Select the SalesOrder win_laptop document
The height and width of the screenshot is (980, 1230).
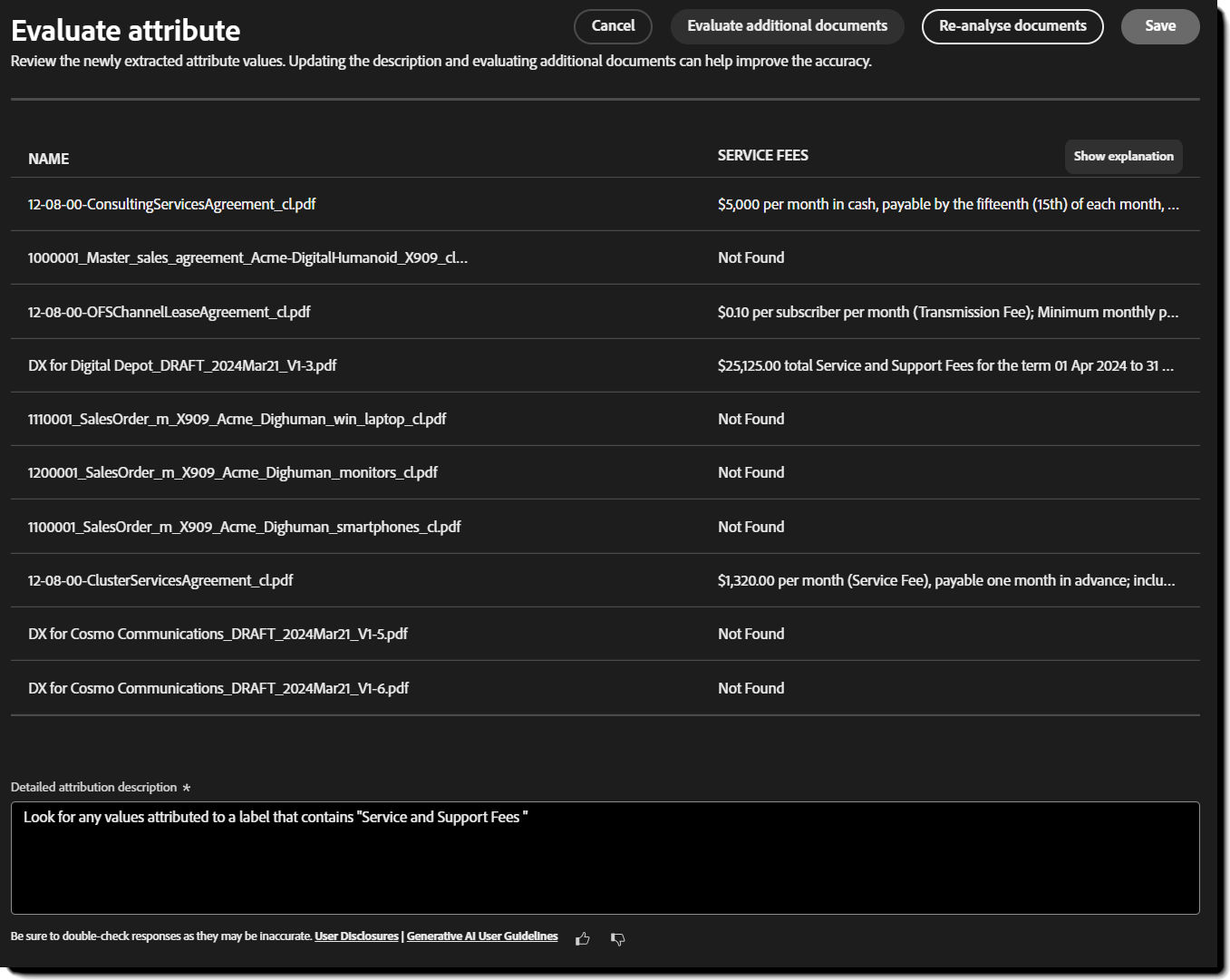tap(237, 419)
